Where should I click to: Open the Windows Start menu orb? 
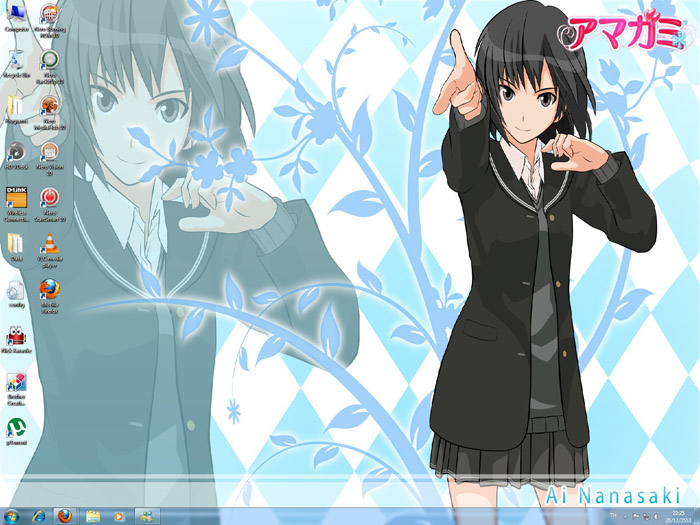(12, 517)
